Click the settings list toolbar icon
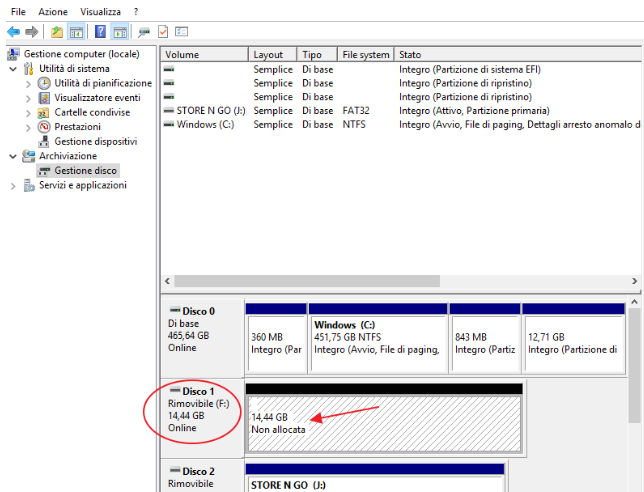Screen dimensions: 644x492 [181, 32]
